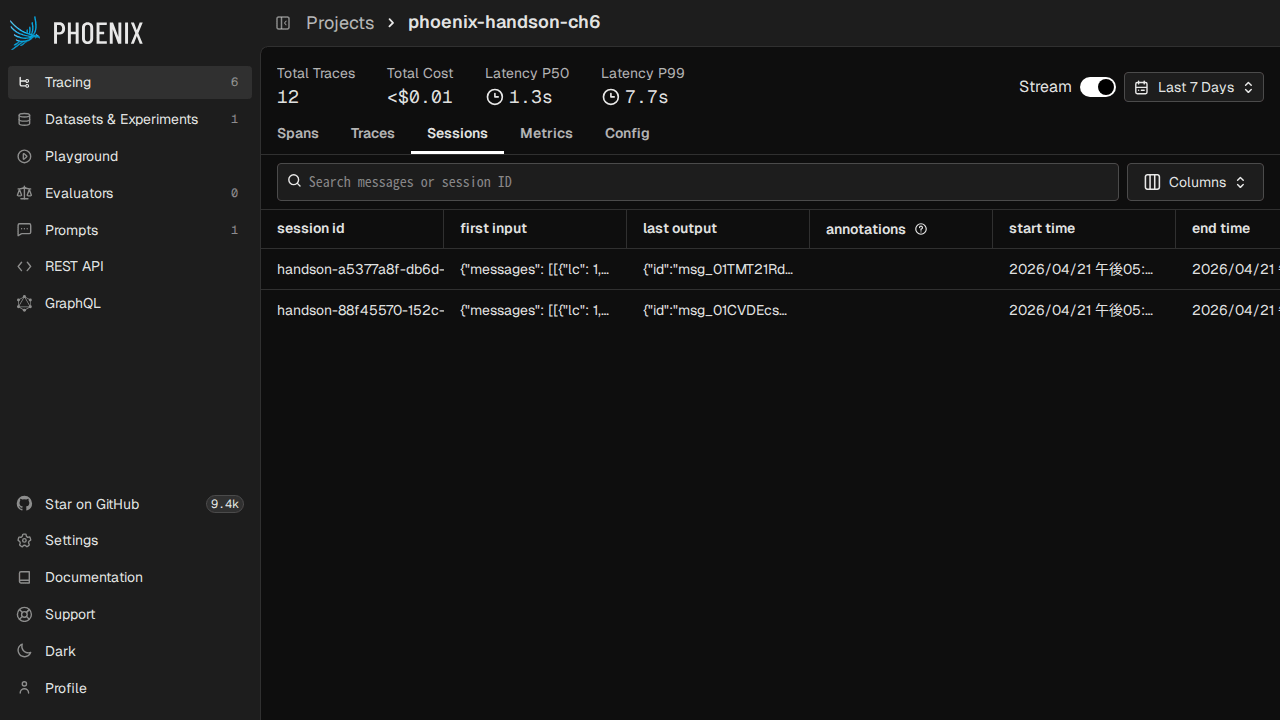1280x720 pixels.
Task: Sort by the end time column header
Action: (x=1228, y=229)
